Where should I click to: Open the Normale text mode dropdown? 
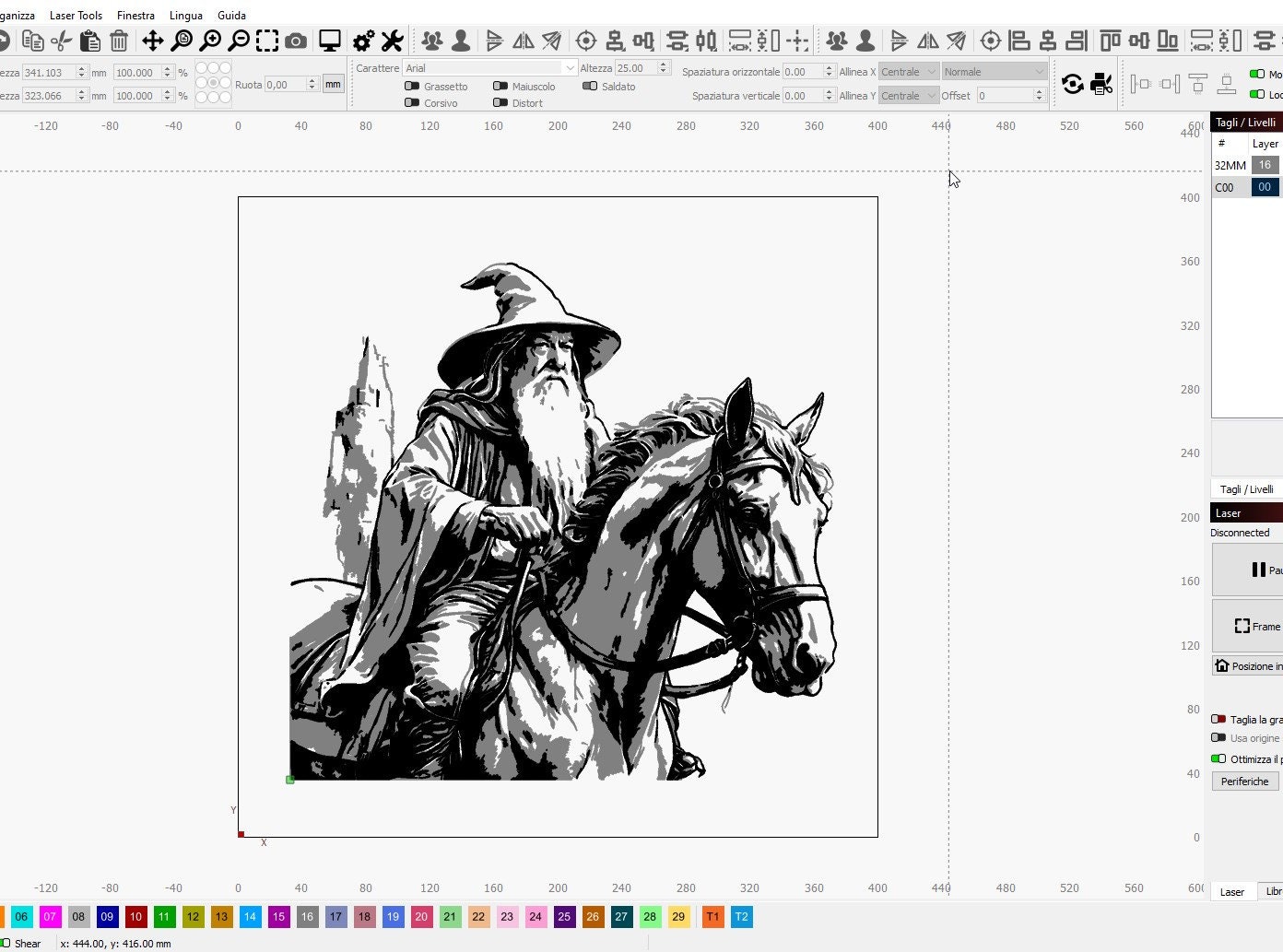(994, 71)
